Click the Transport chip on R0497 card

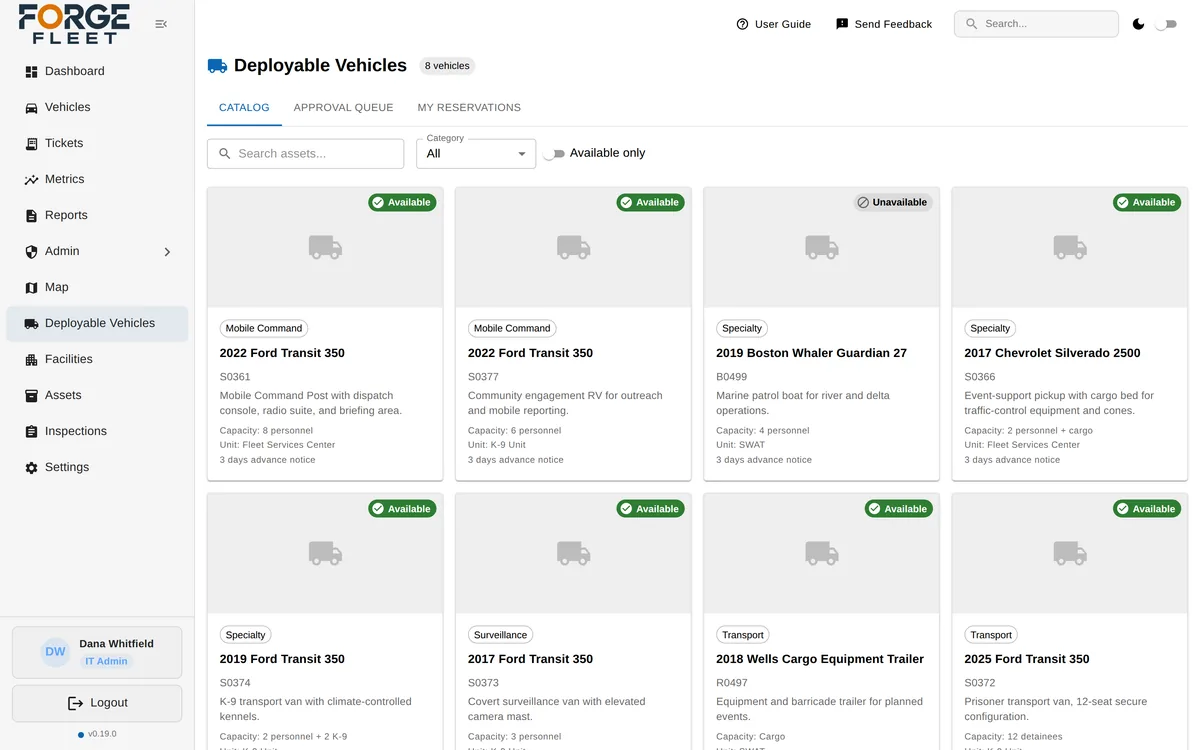(743, 635)
